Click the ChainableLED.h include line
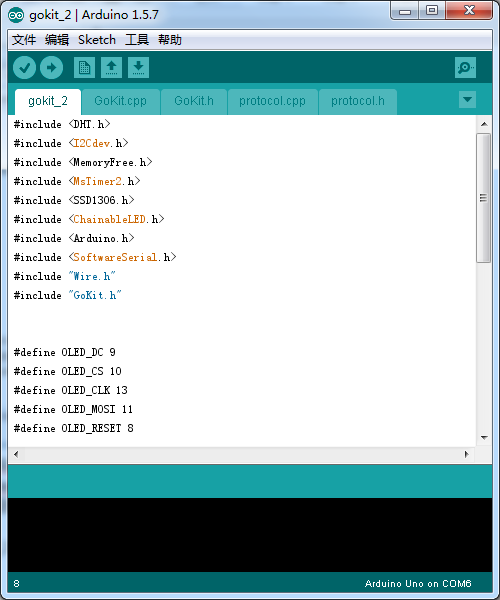 89,219
